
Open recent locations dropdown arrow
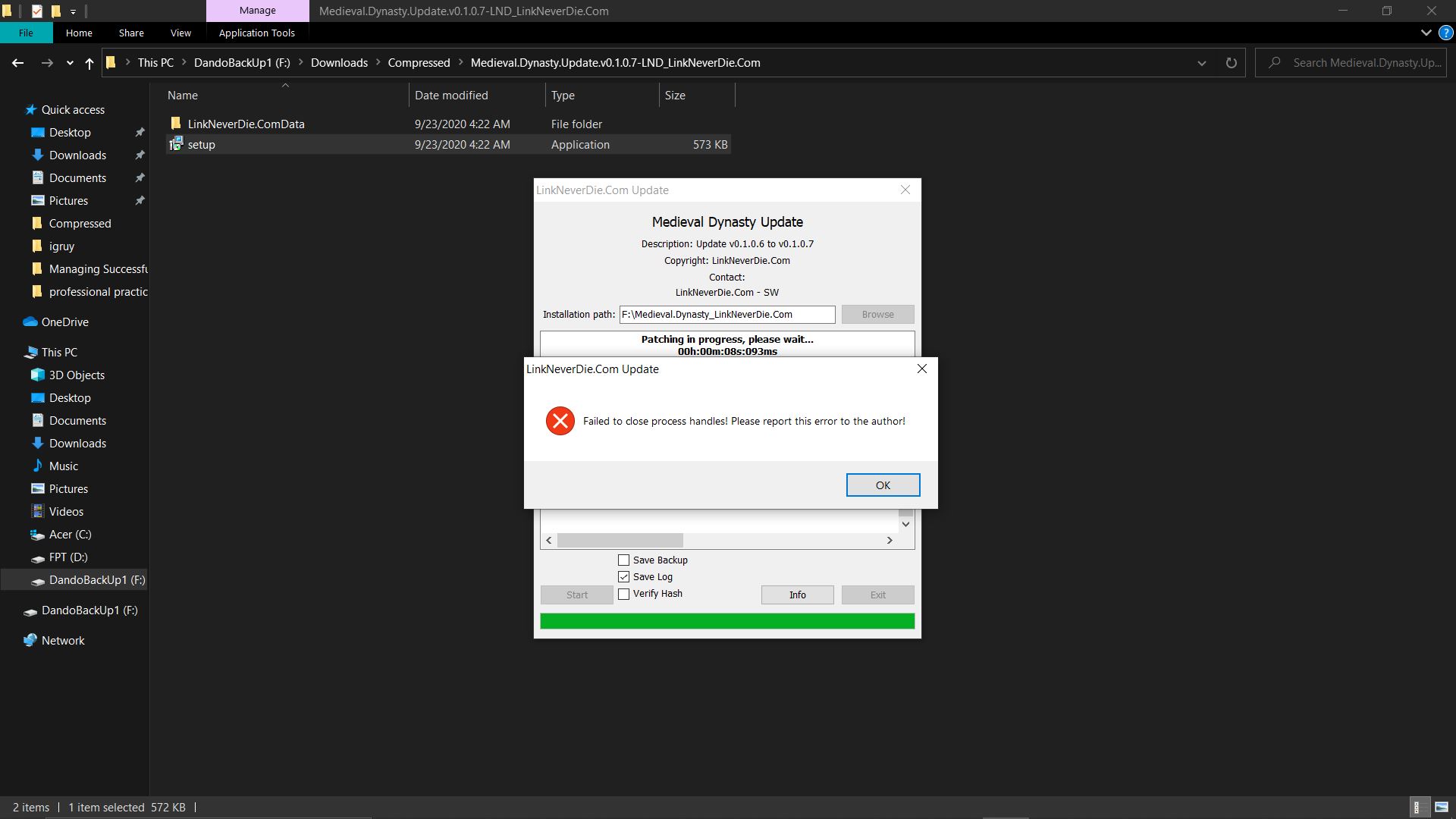click(x=70, y=63)
